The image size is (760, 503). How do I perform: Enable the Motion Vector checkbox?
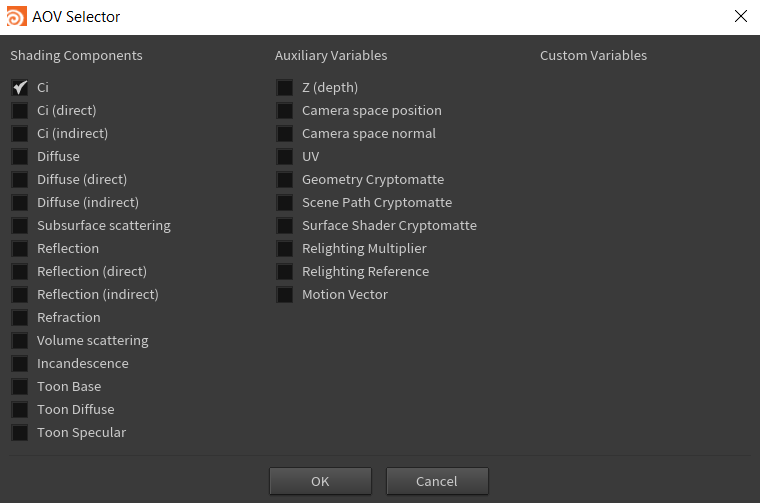285,295
